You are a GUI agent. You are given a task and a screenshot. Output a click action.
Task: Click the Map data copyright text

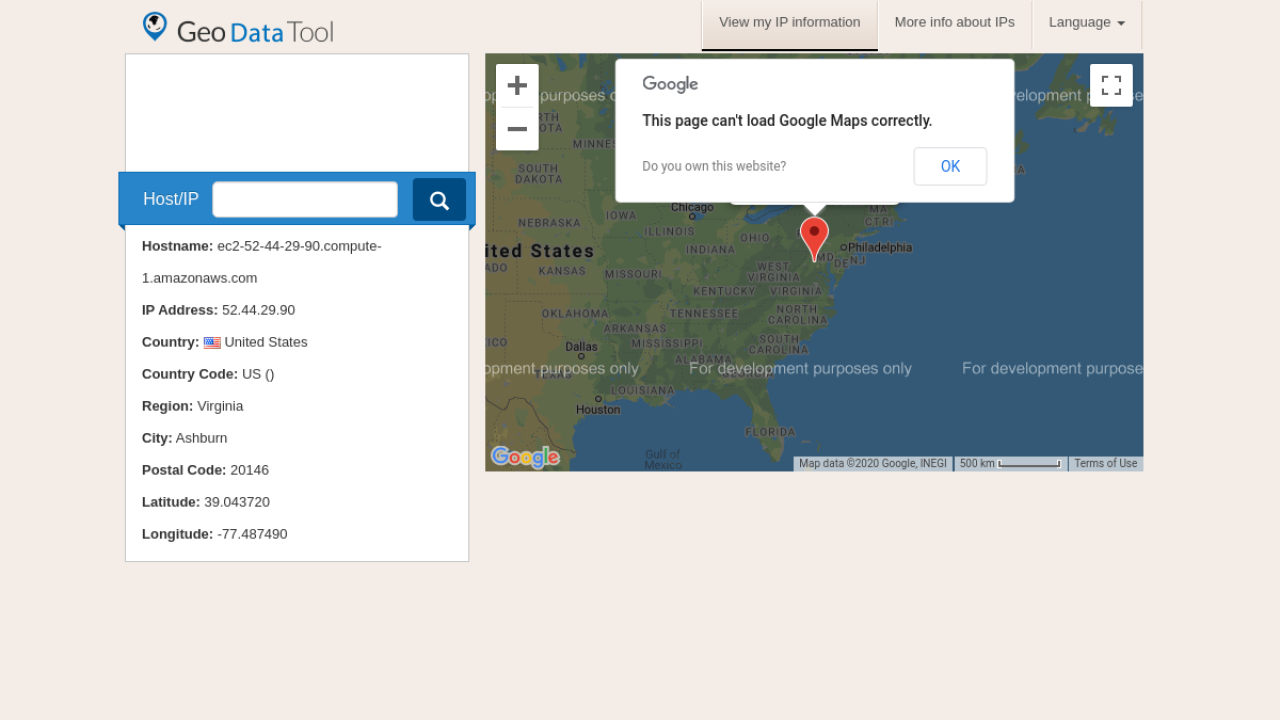coord(872,464)
